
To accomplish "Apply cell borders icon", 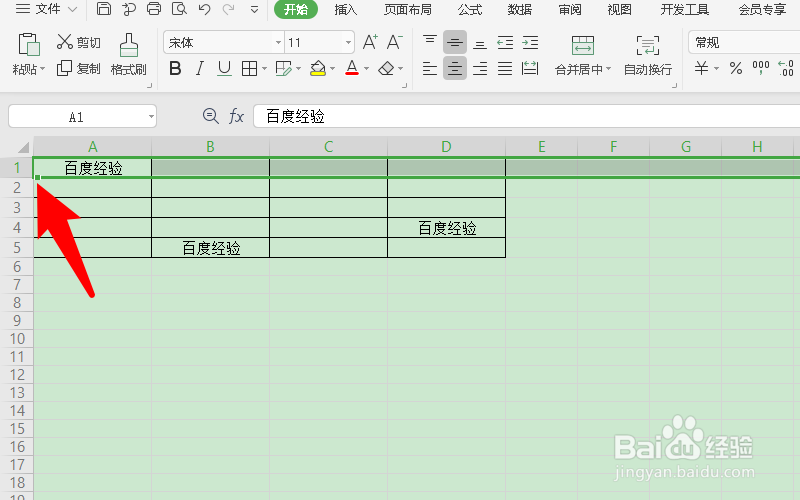I will coord(249,68).
